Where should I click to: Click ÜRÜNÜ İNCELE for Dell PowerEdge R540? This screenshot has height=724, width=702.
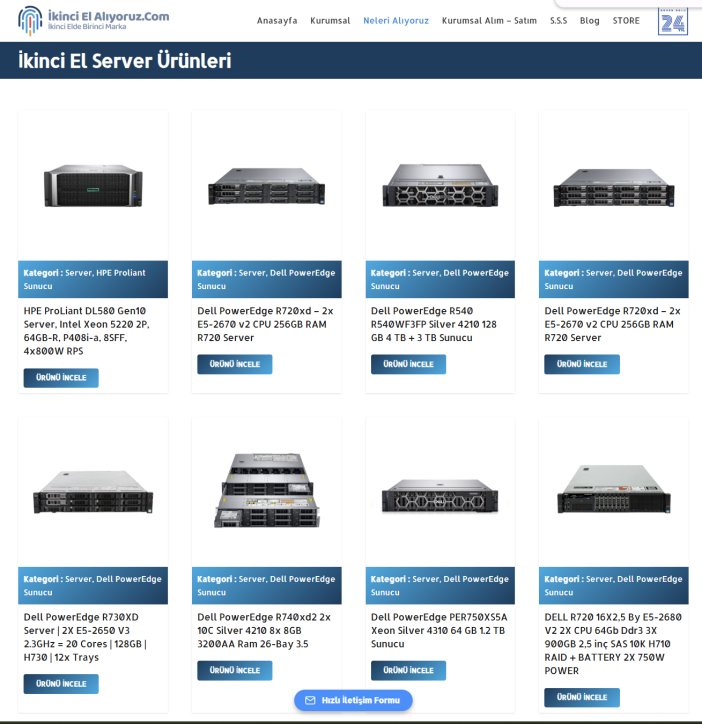pyautogui.click(x=408, y=364)
